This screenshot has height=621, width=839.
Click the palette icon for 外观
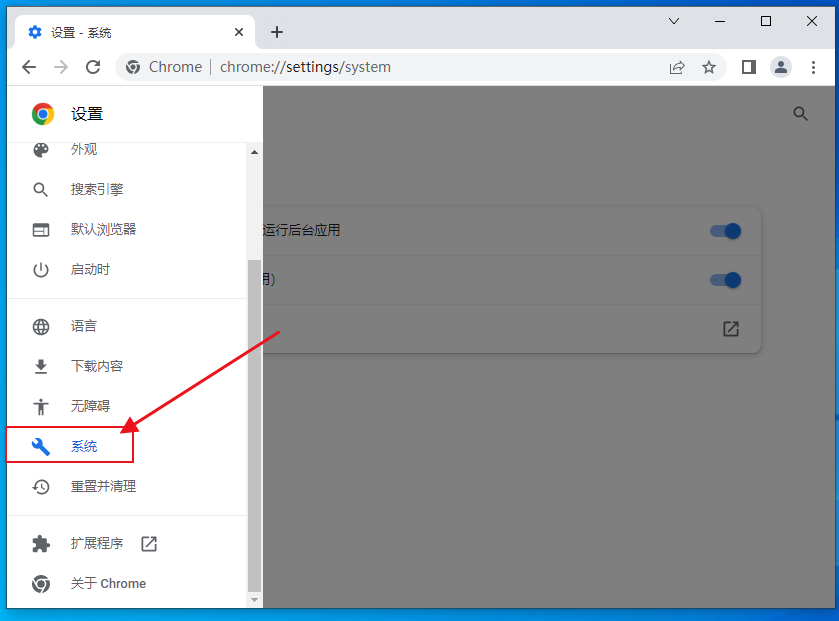[41, 150]
